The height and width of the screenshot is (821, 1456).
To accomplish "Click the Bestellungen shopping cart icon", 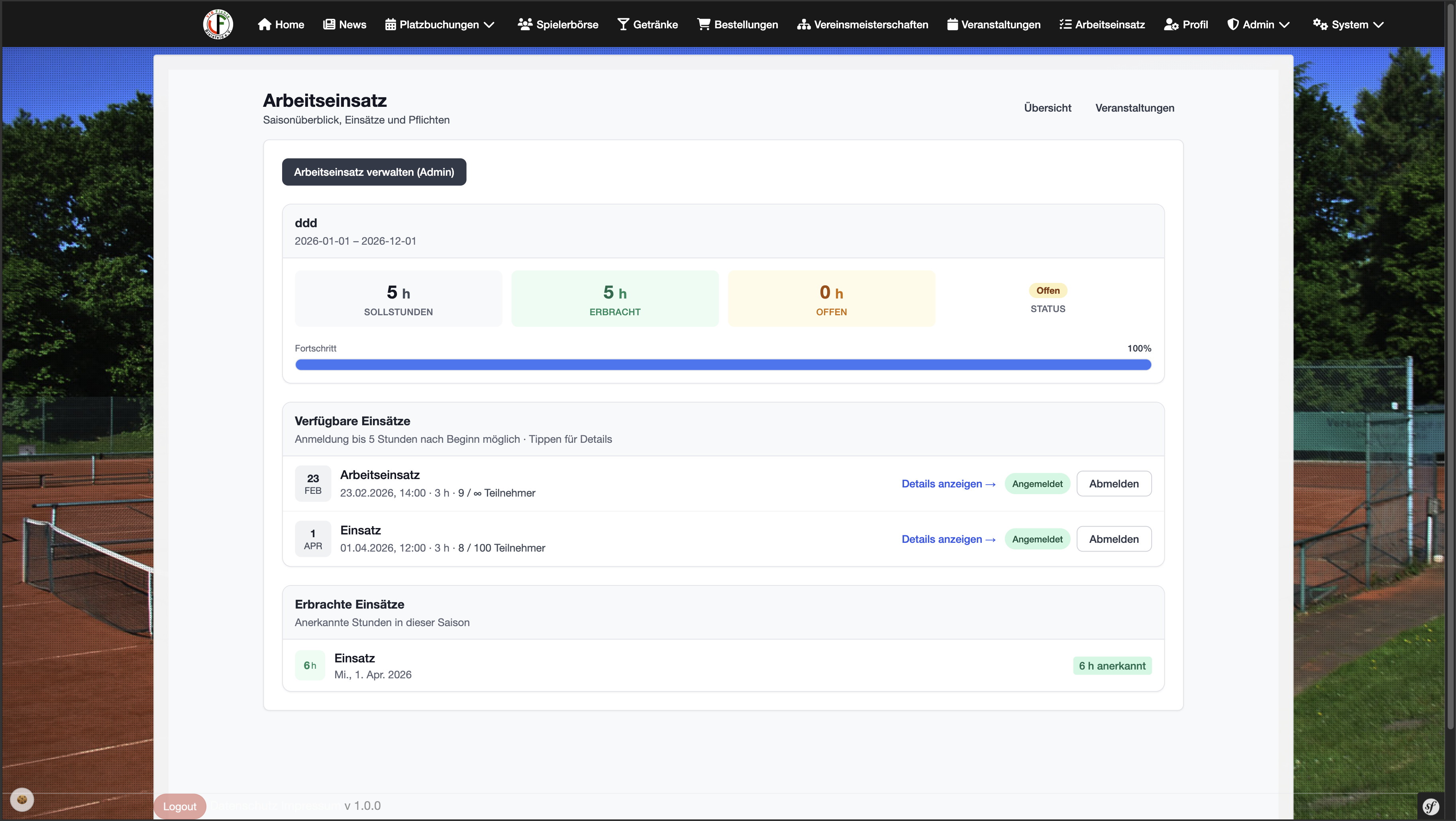I will (703, 24).
